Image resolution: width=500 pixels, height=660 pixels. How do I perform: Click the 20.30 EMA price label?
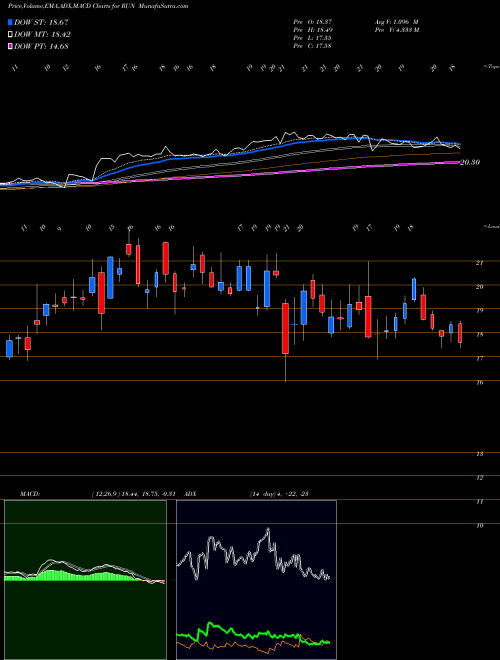coord(470,162)
